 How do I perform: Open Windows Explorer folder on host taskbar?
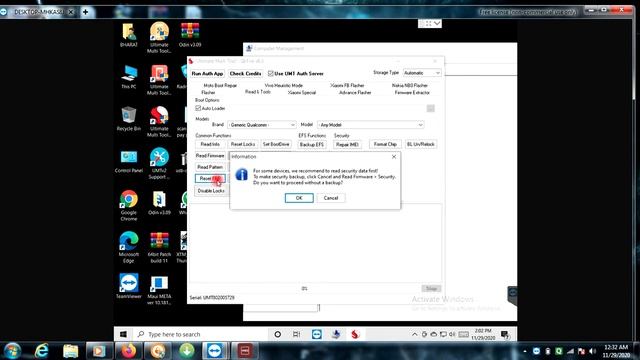70,351
